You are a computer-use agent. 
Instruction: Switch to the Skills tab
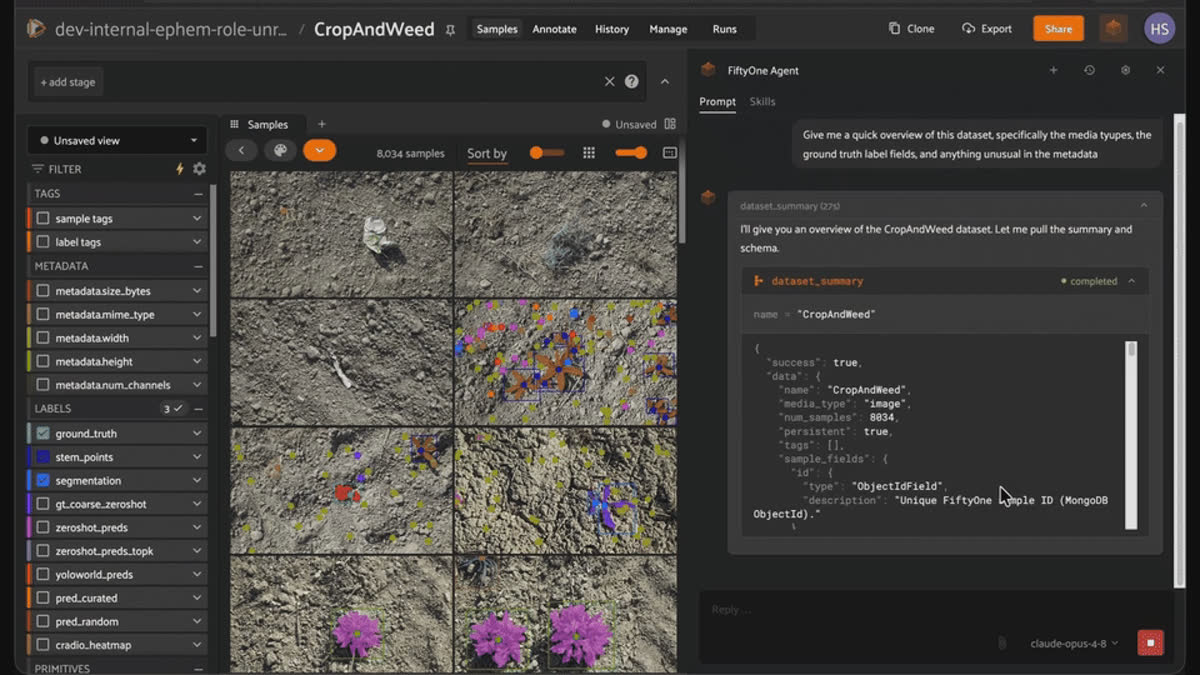[x=762, y=101]
